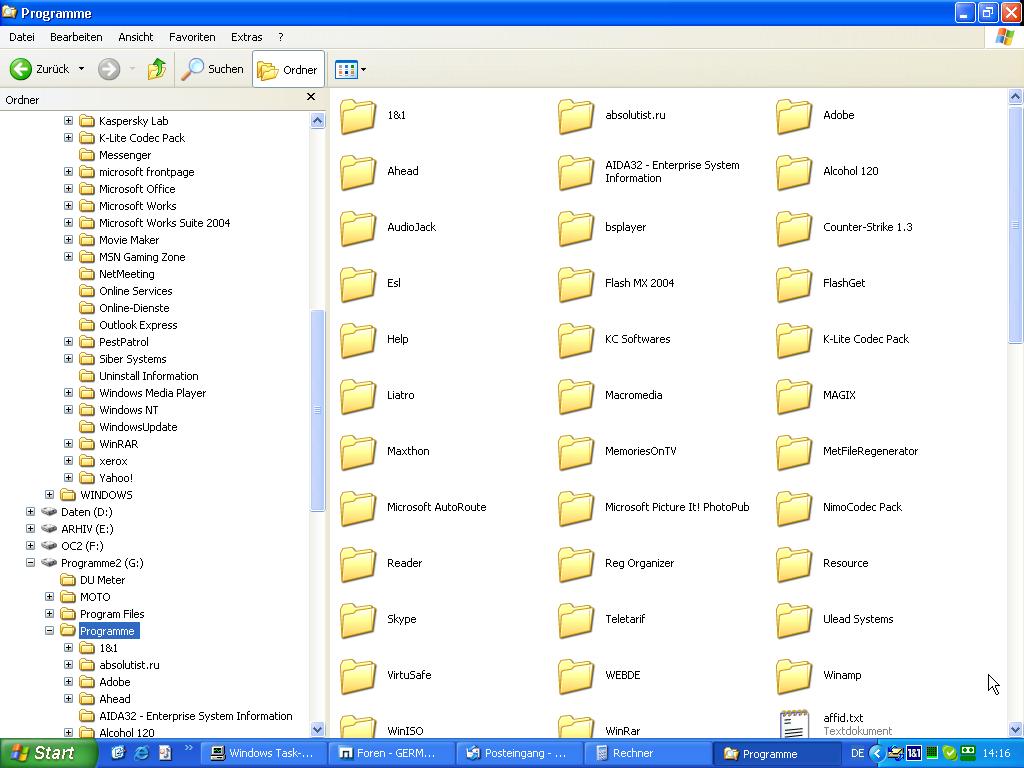Open Zurück history dropdown arrow
The width and height of the screenshot is (1024, 768).
coord(81,69)
